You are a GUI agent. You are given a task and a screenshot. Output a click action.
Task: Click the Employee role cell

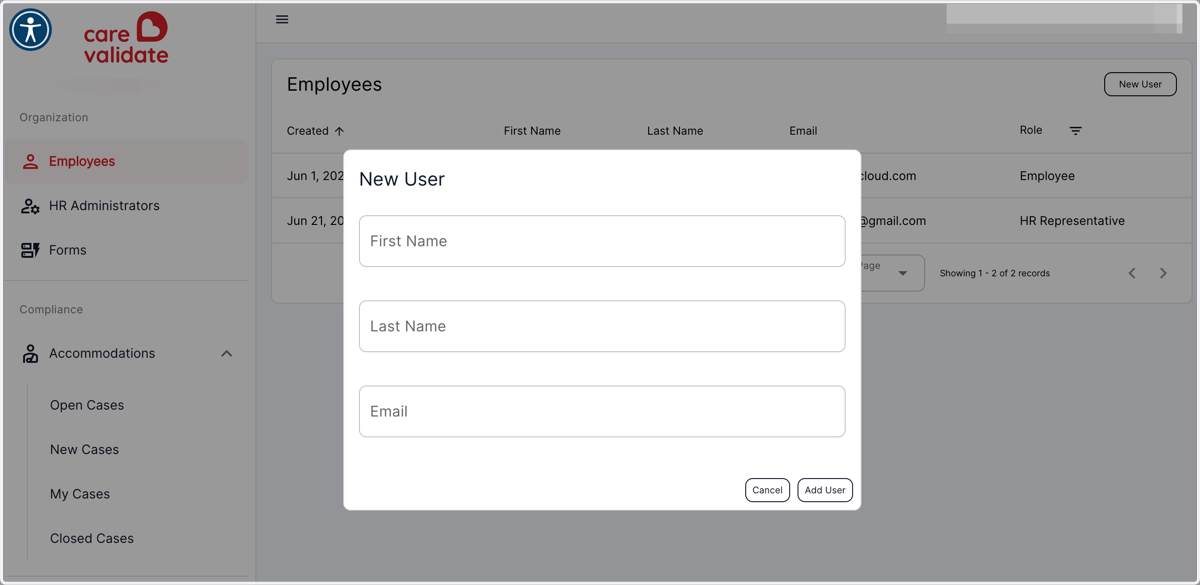[1047, 176]
